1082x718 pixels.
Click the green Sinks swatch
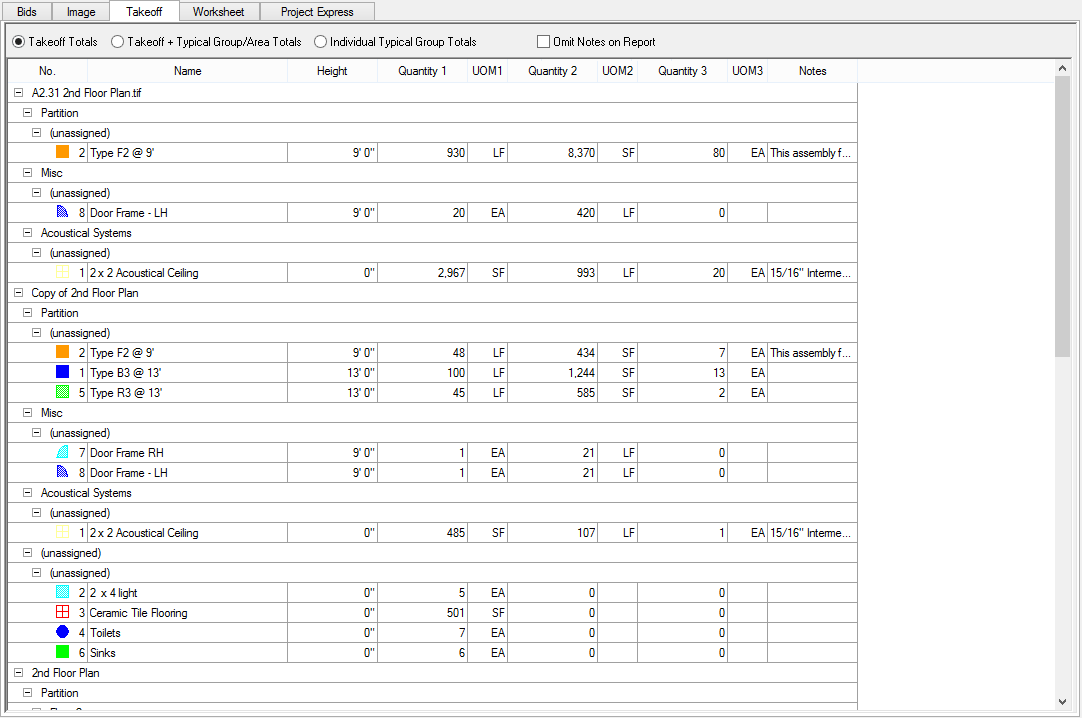pos(63,652)
